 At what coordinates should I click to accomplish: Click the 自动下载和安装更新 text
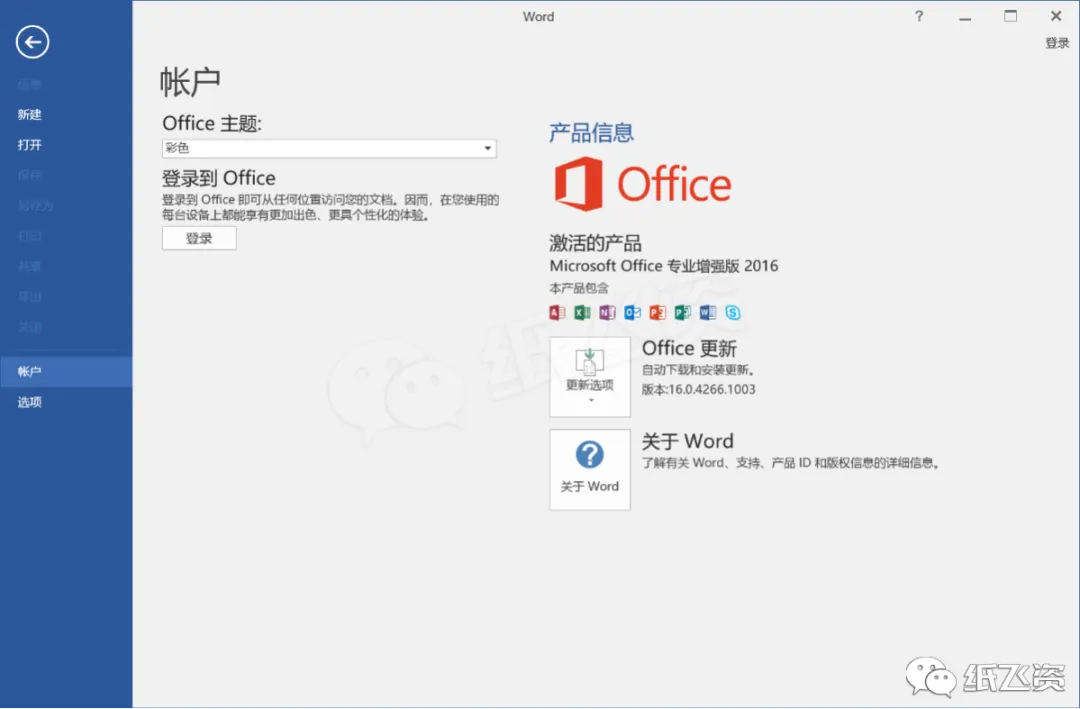pyautogui.click(x=699, y=370)
